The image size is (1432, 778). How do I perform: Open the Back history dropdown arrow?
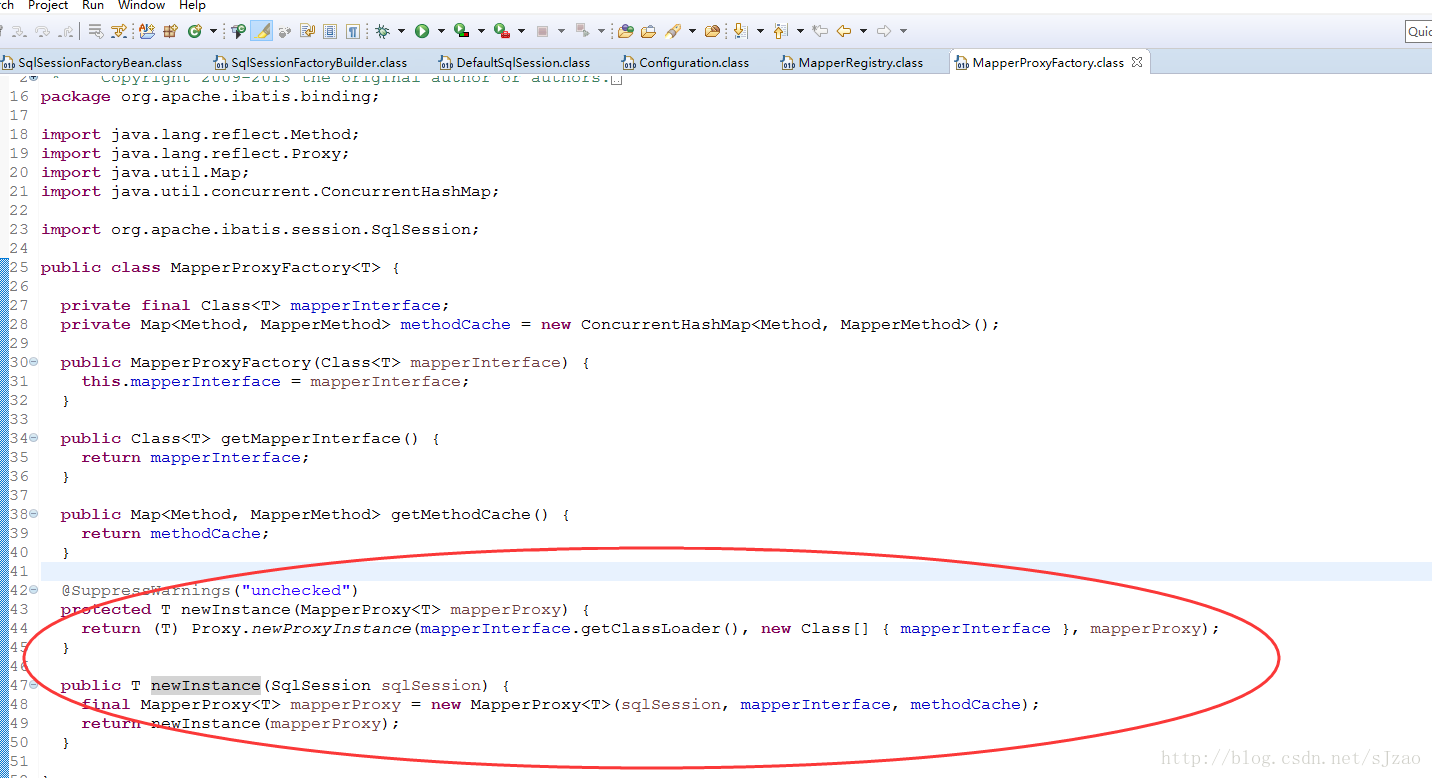863,31
